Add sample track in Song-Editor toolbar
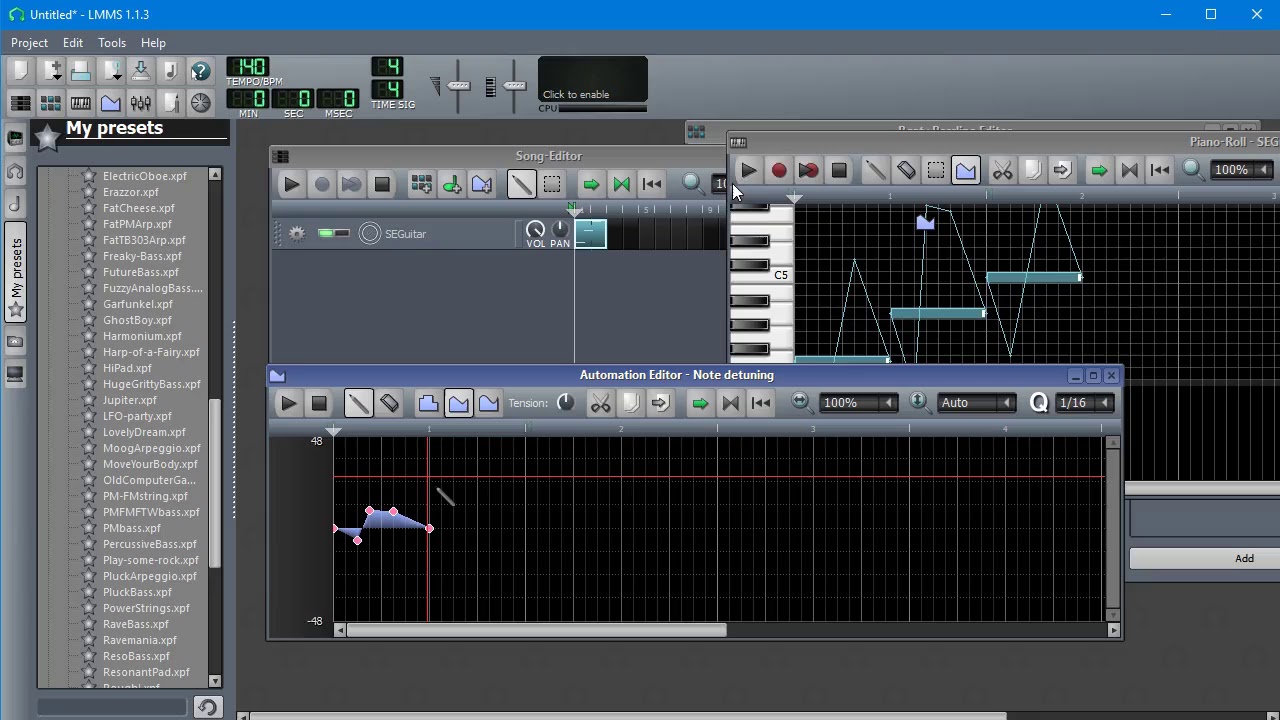The image size is (1280, 720). click(x=451, y=184)
